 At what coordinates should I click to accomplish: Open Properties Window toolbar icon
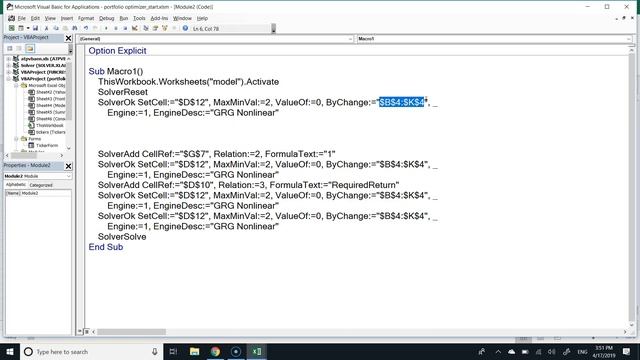click(x=155, y=28)
